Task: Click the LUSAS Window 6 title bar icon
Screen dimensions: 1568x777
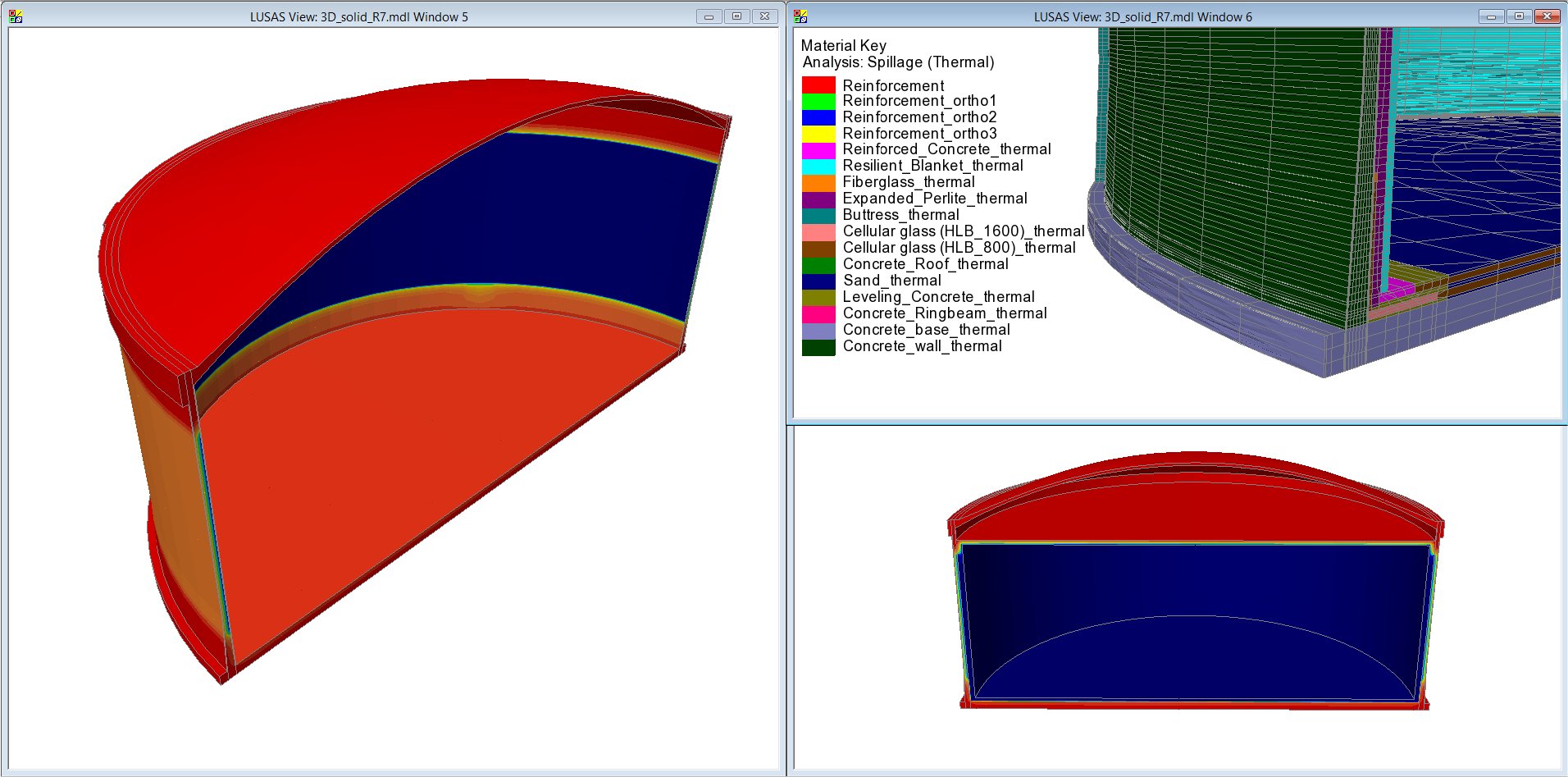Action: [801, 16]
